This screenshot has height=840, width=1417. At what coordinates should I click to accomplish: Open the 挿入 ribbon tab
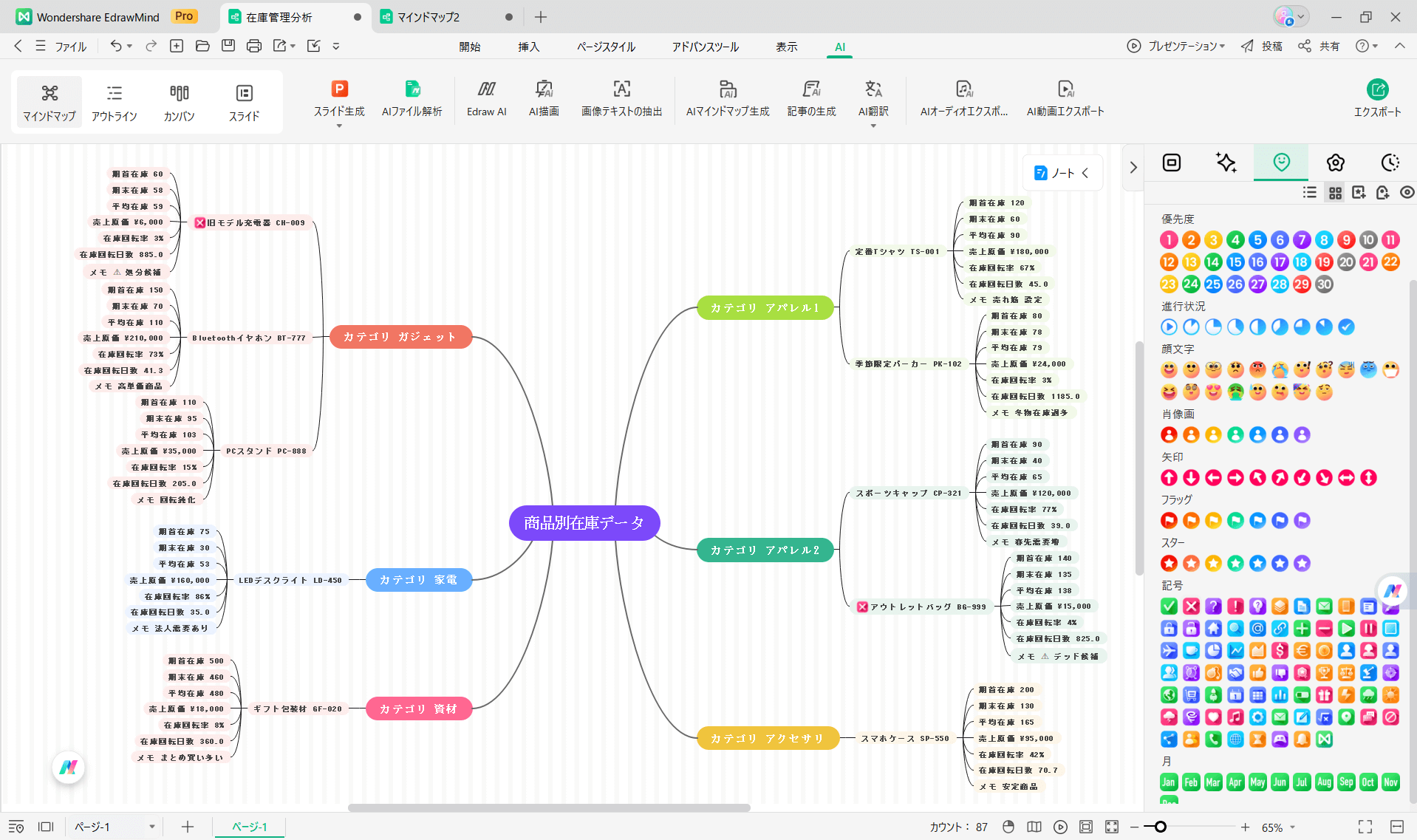click(x=528, y=47)
